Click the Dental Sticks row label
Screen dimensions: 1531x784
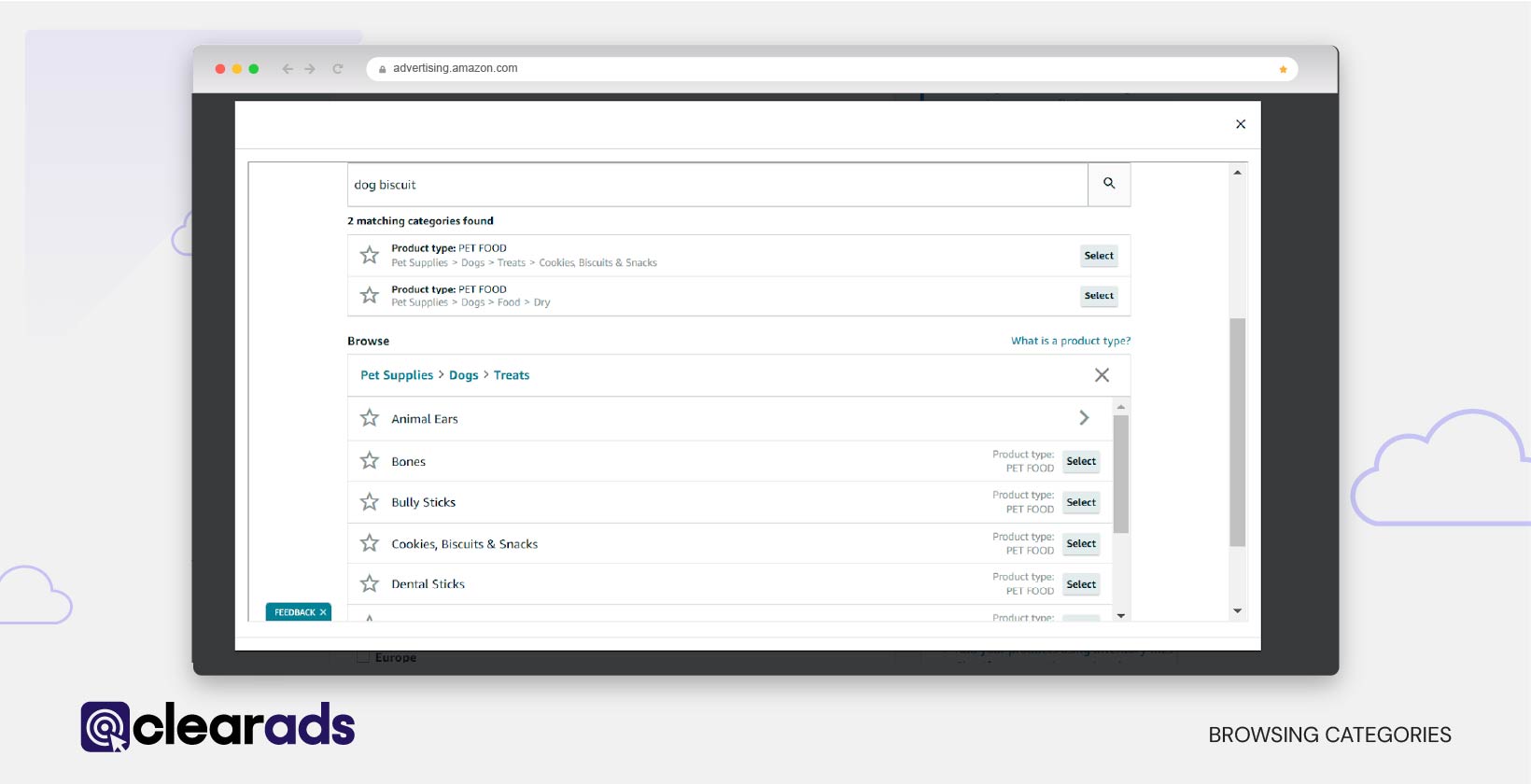click(x=428, y=584)
